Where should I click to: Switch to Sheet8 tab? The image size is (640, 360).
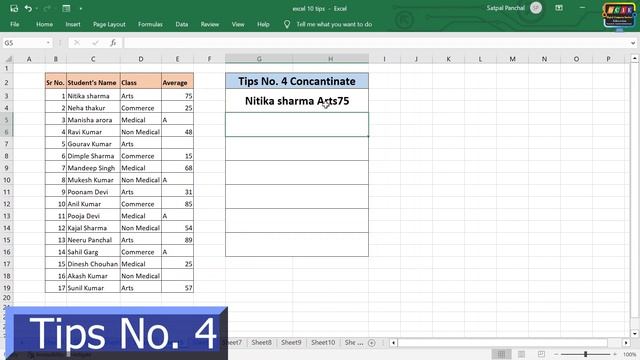[261, 342]
